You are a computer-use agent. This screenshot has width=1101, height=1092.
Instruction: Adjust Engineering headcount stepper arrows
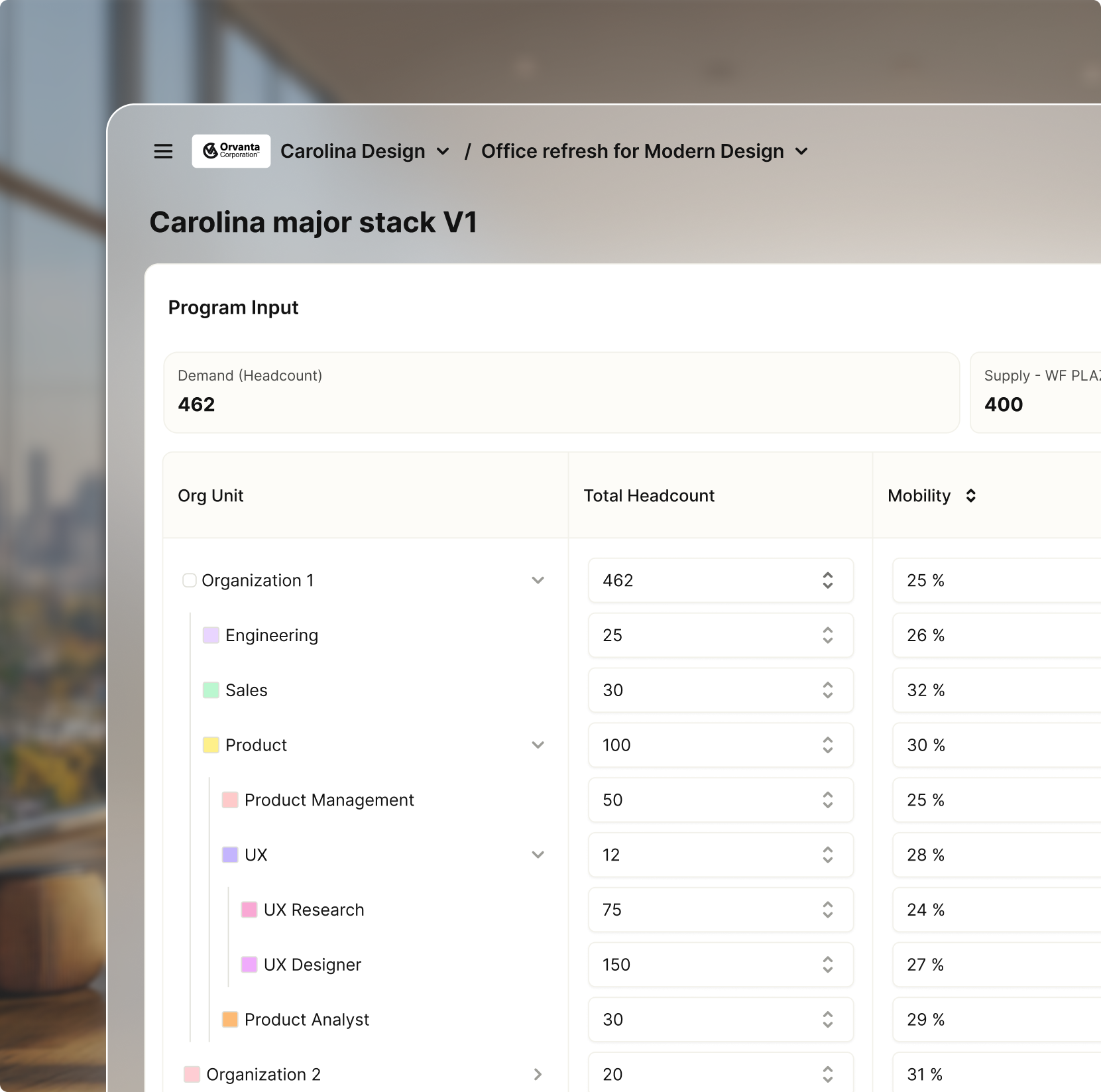[x=828, y=635]
